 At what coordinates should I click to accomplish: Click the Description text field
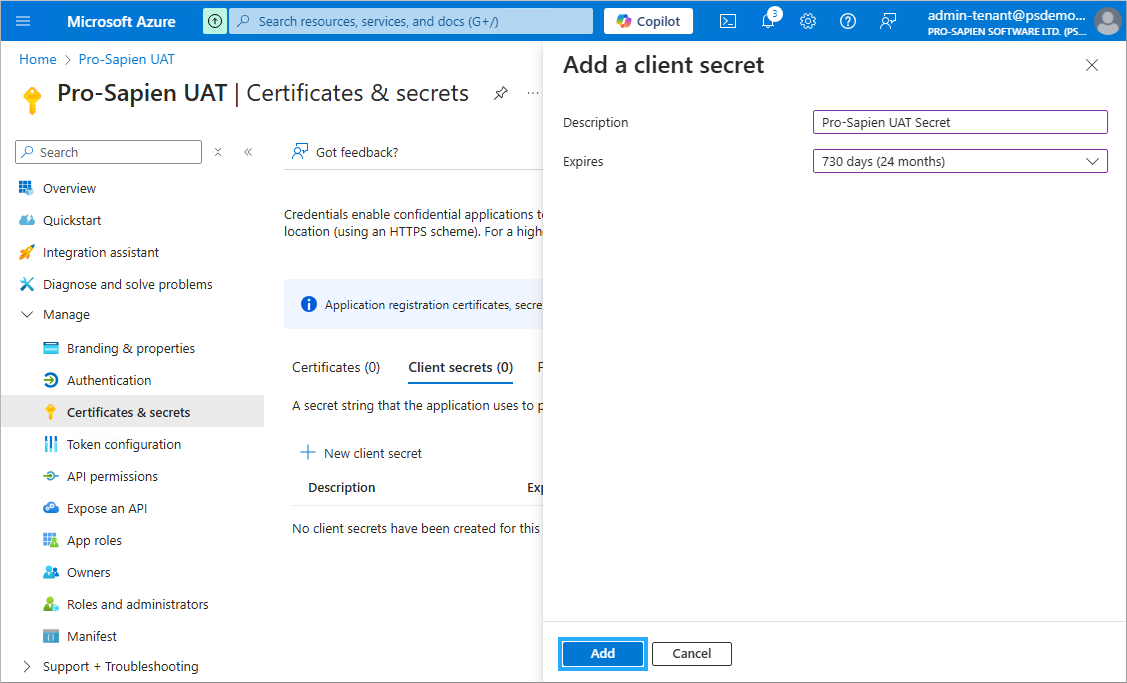(960, 122)
